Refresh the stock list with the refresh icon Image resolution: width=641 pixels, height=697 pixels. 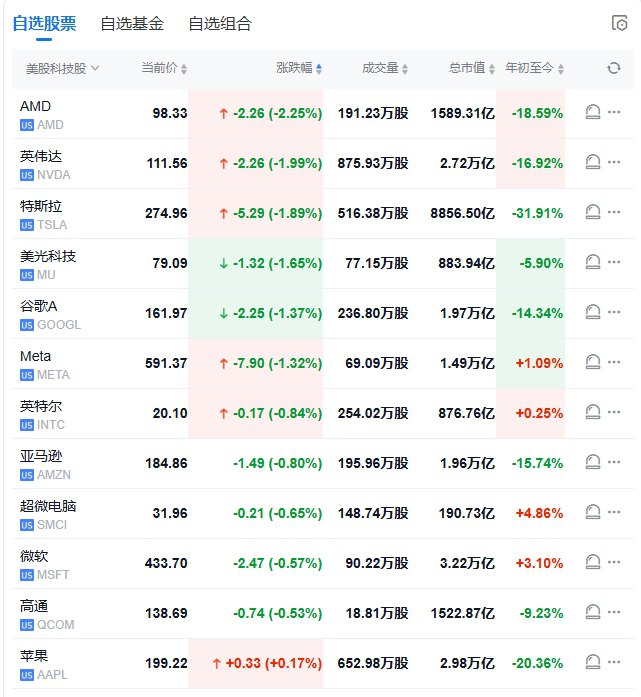[614, 68]
